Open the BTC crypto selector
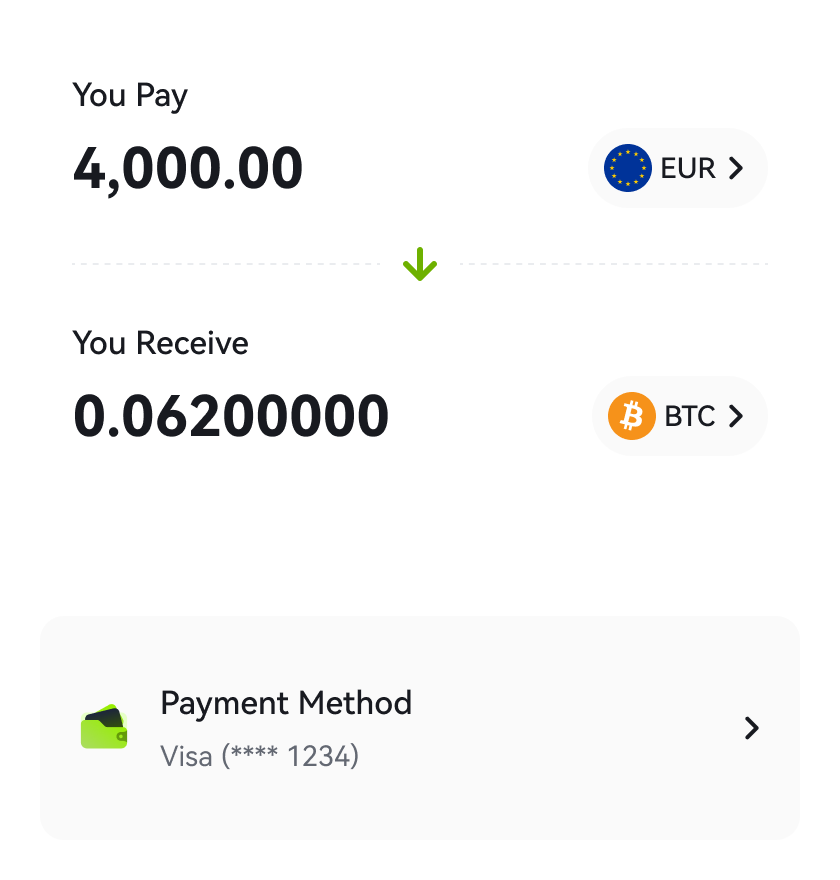Viewport: 840px width, 880px height. point(680,416)
